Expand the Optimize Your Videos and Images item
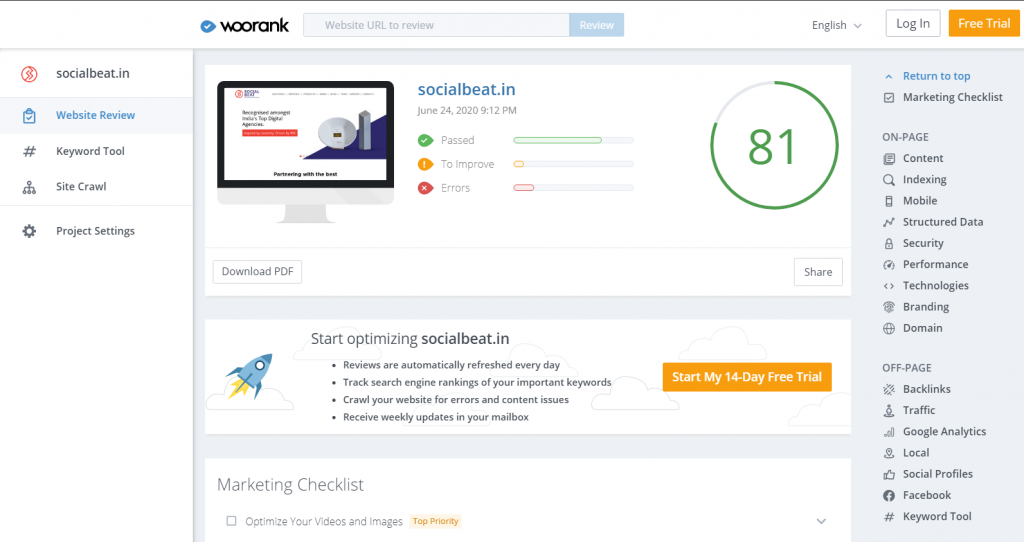The height and width of the screenshot is (542, 1024). tap(821, 521)
